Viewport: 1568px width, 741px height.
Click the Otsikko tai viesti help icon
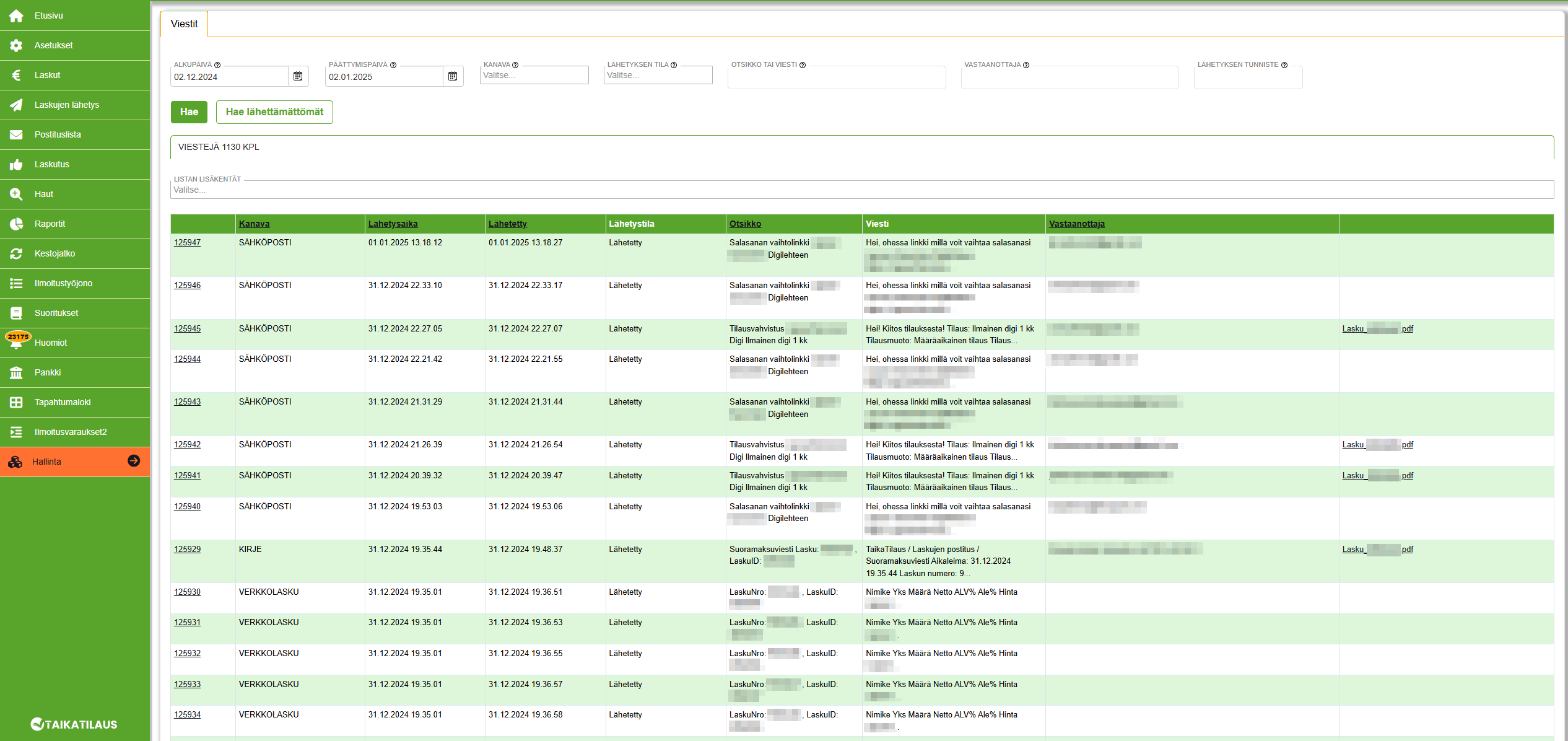click(803, 65)
